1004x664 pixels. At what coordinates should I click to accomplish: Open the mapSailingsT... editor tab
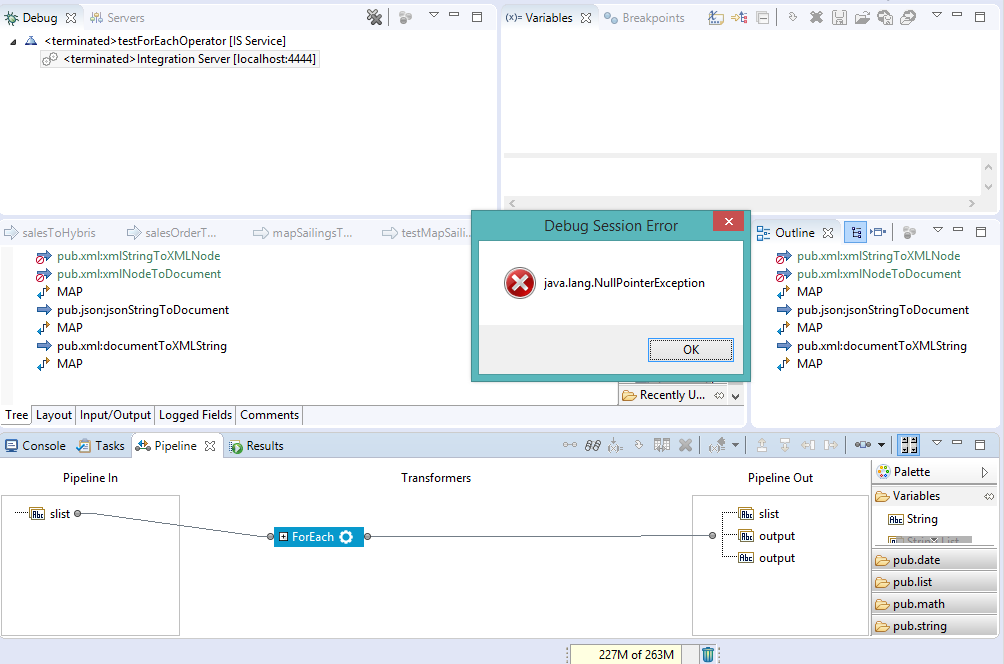(x=303, y=232)
